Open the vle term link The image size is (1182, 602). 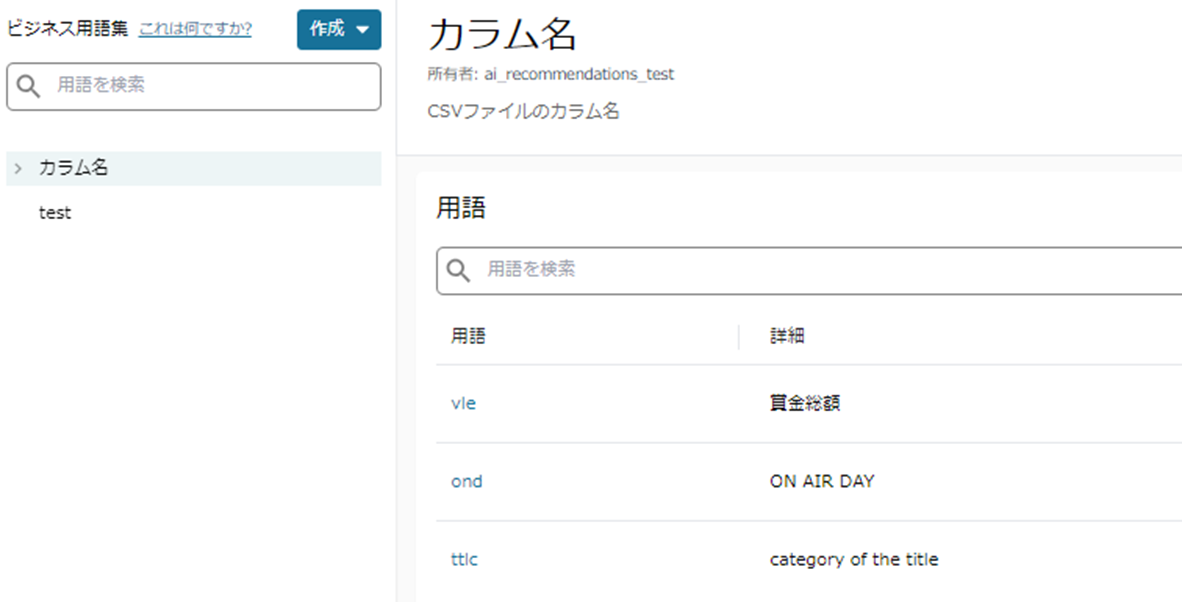click(x=464, y=404)
